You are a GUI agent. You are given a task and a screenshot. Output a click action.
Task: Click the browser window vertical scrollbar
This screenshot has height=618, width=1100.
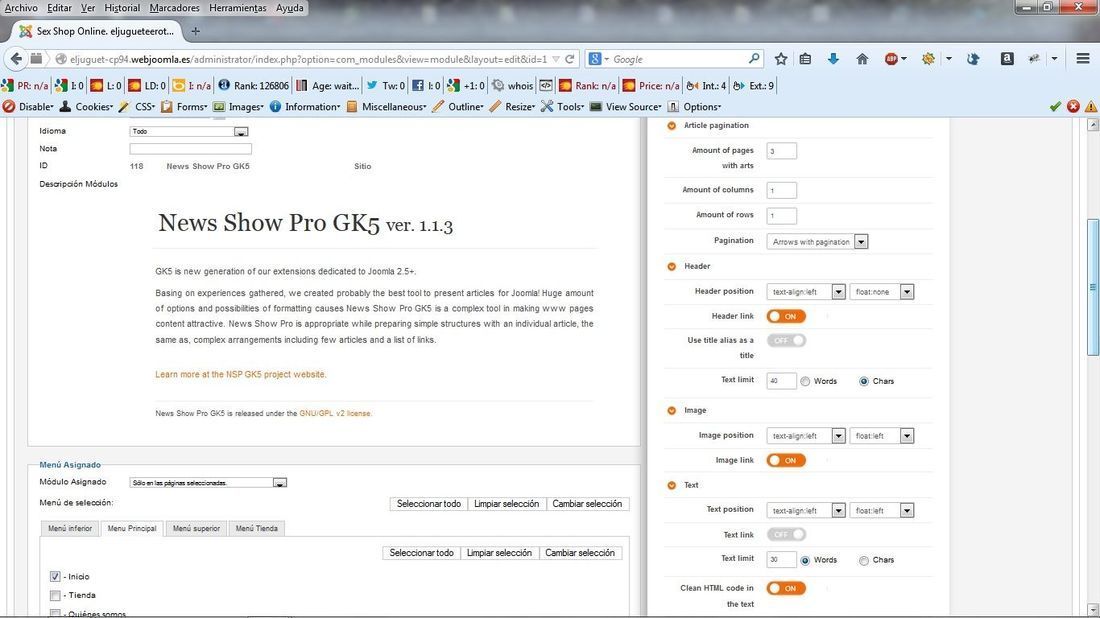tap(1093, 288)
